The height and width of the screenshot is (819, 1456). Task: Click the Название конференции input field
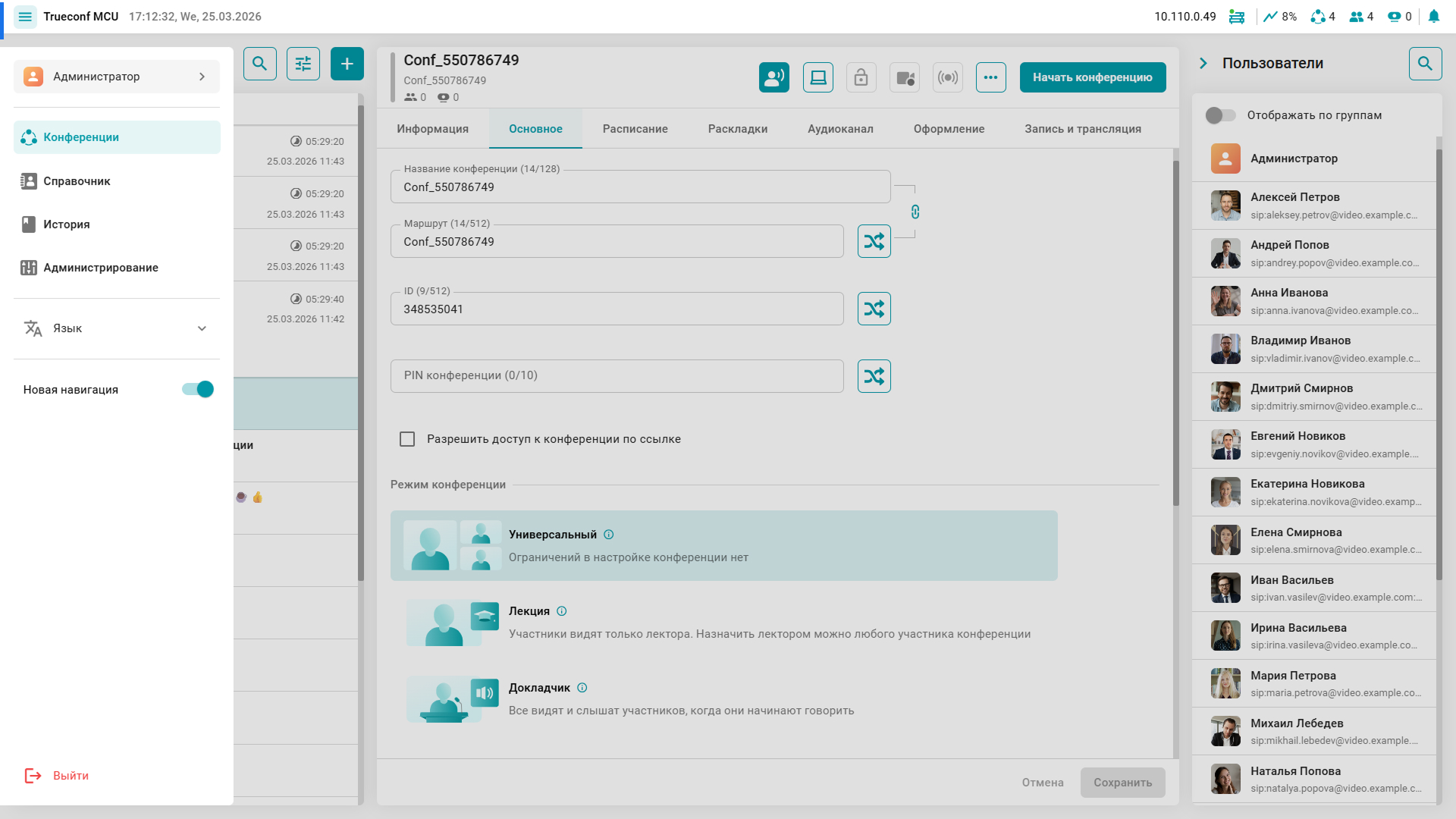[641, 187]
